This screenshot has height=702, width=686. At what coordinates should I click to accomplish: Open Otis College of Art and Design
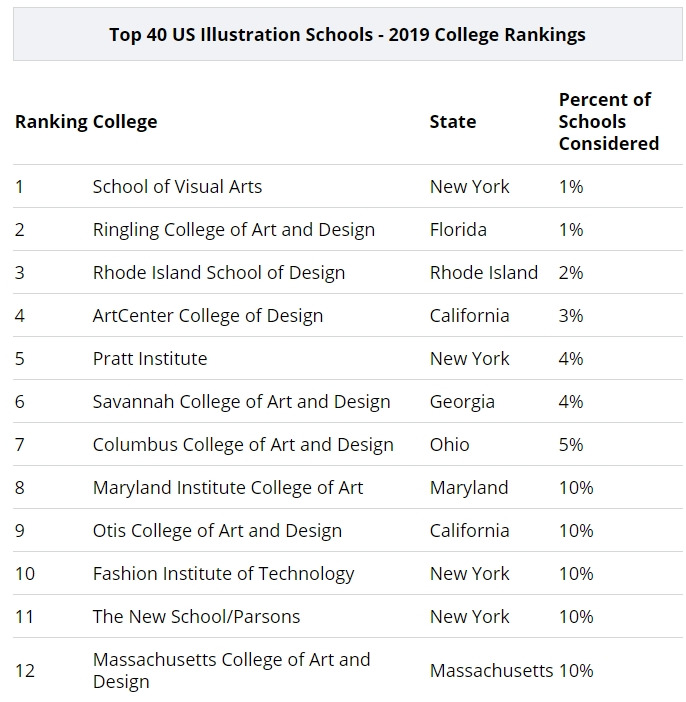tap(217, 531)
